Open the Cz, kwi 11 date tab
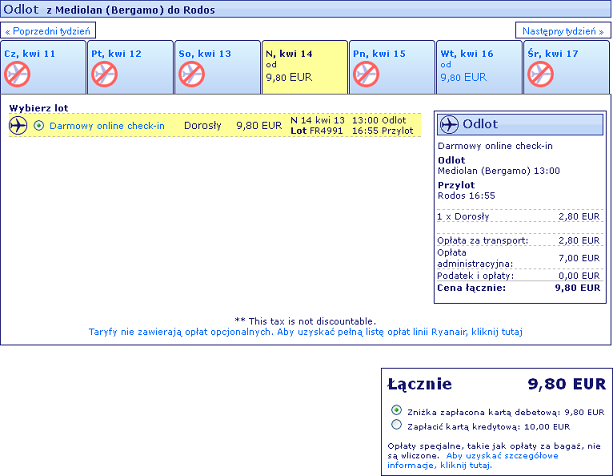 click(43, 67)
